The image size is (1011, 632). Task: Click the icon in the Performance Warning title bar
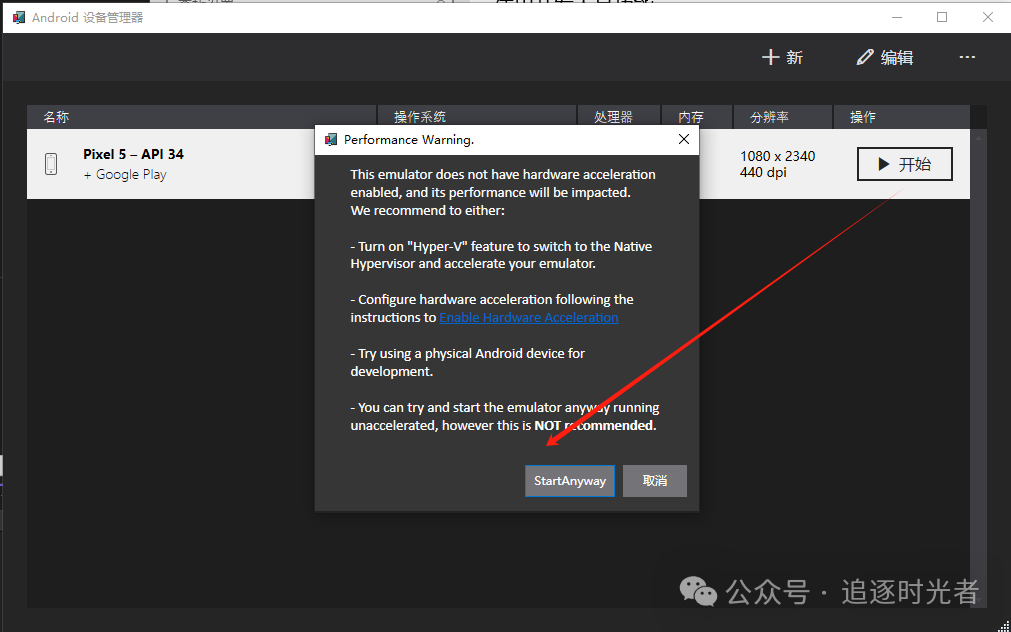click(328, 139)
